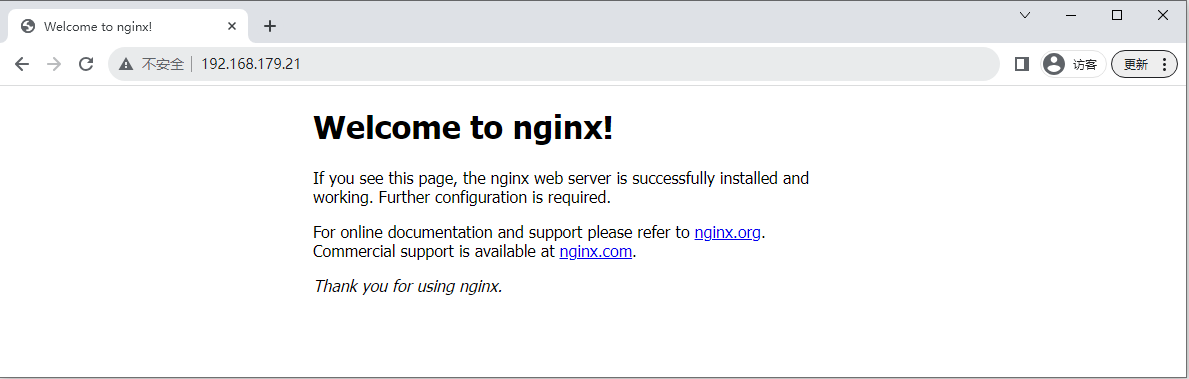1189x379 pixels.
Task: Close the browser window
Action: (1162, 15)
